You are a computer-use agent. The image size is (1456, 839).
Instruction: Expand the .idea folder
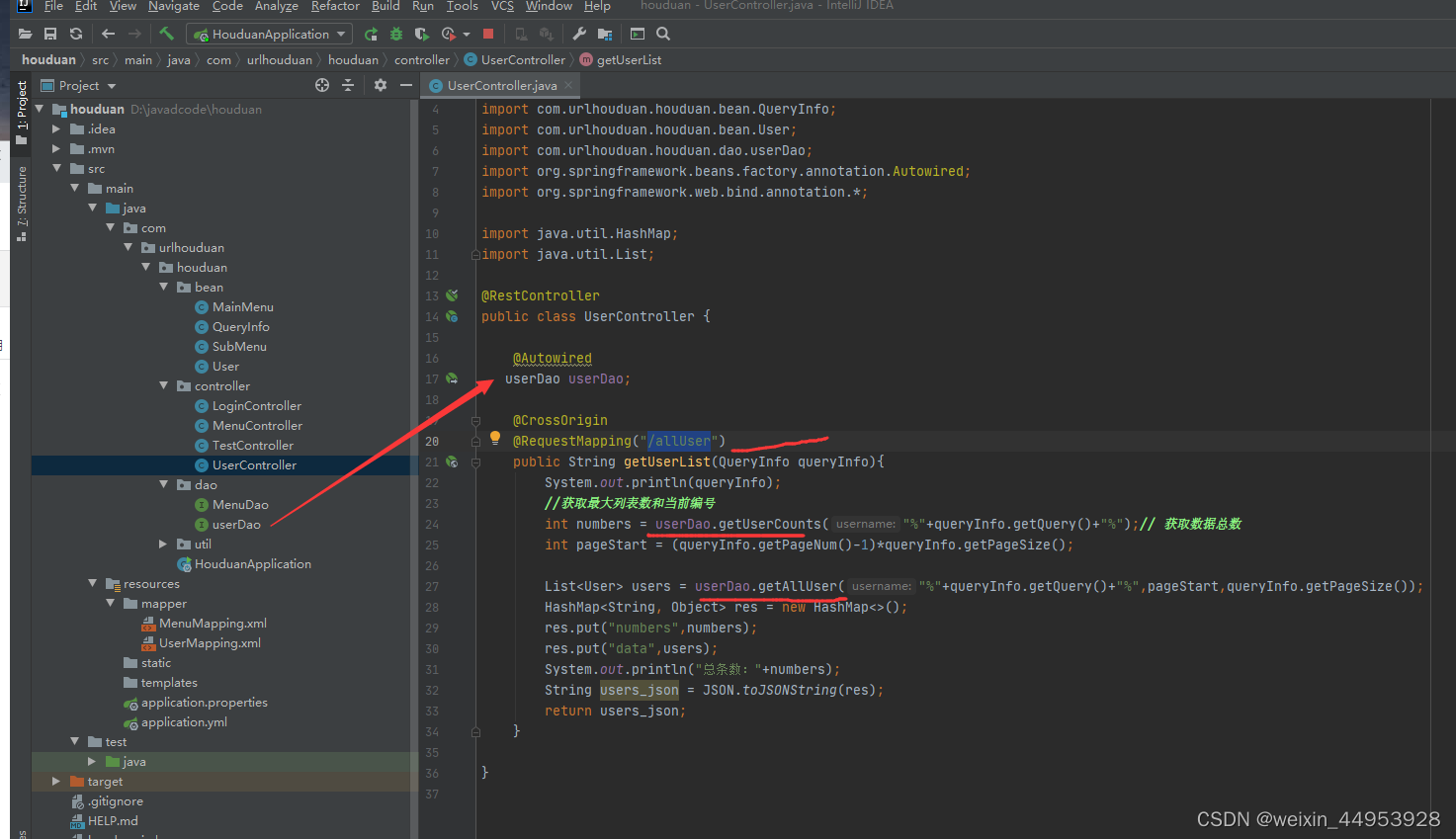(56, 129)
